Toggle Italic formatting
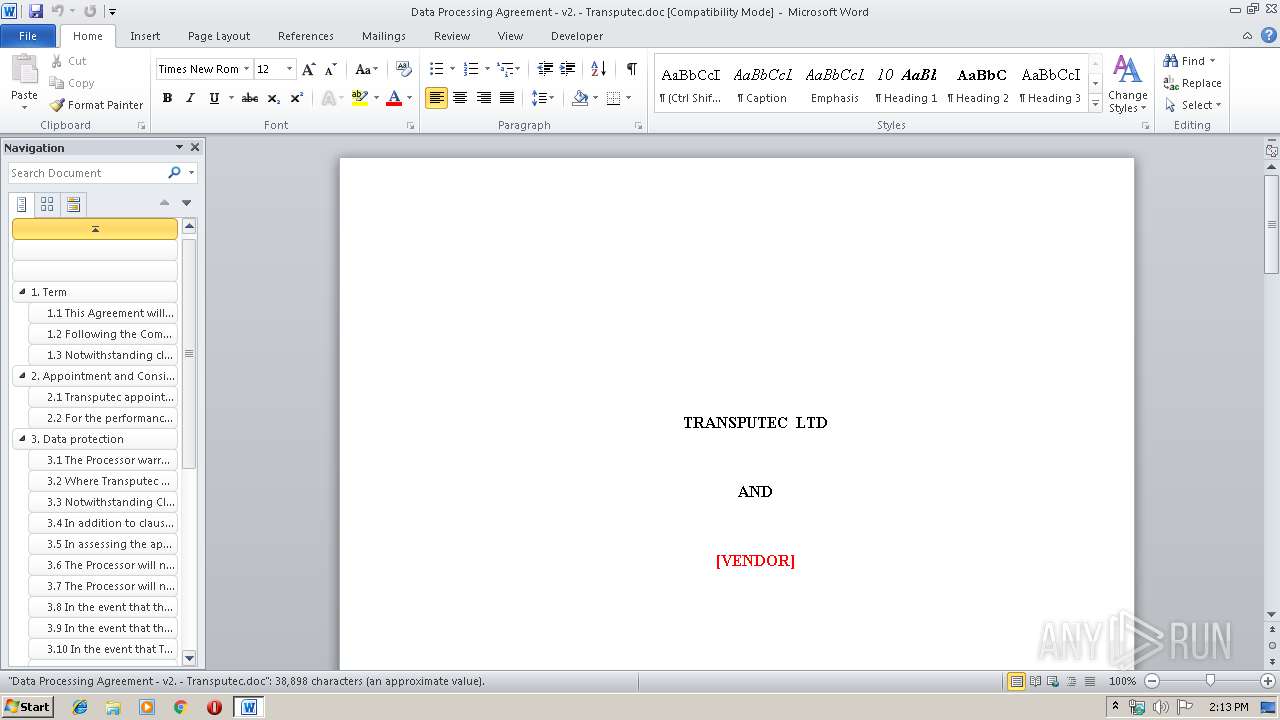Screen dimensions: 1280x720 click(190, 98)
